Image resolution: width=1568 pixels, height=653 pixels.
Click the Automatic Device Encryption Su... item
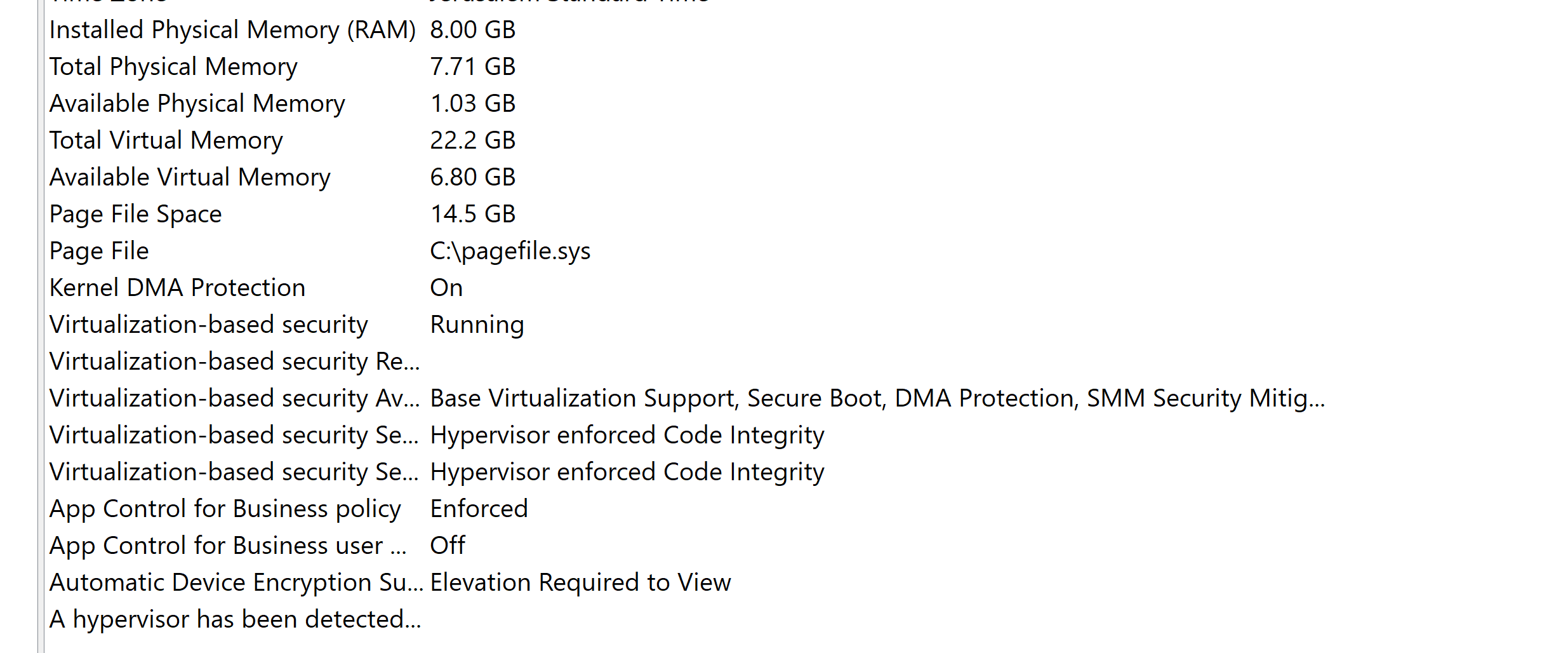(x=236, y=582)
